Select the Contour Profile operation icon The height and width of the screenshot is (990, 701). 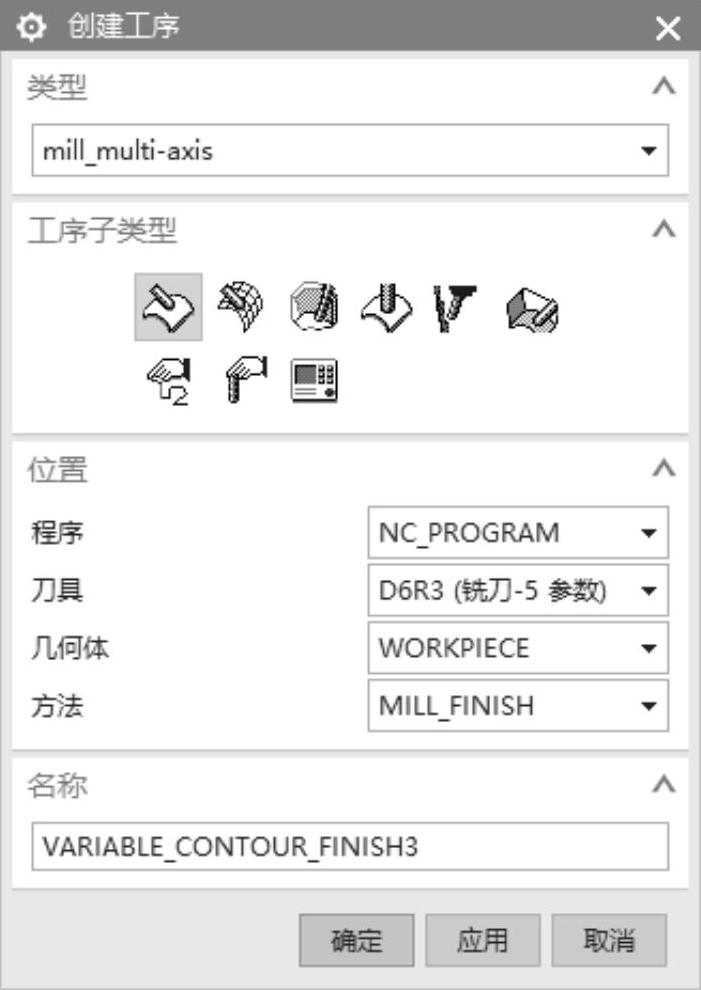click(314, 307)
